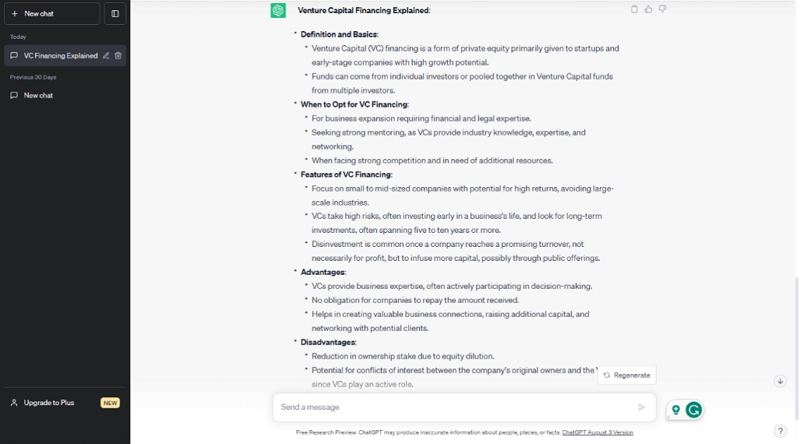Click the thumbs down feedback icon

coord(662,9)
